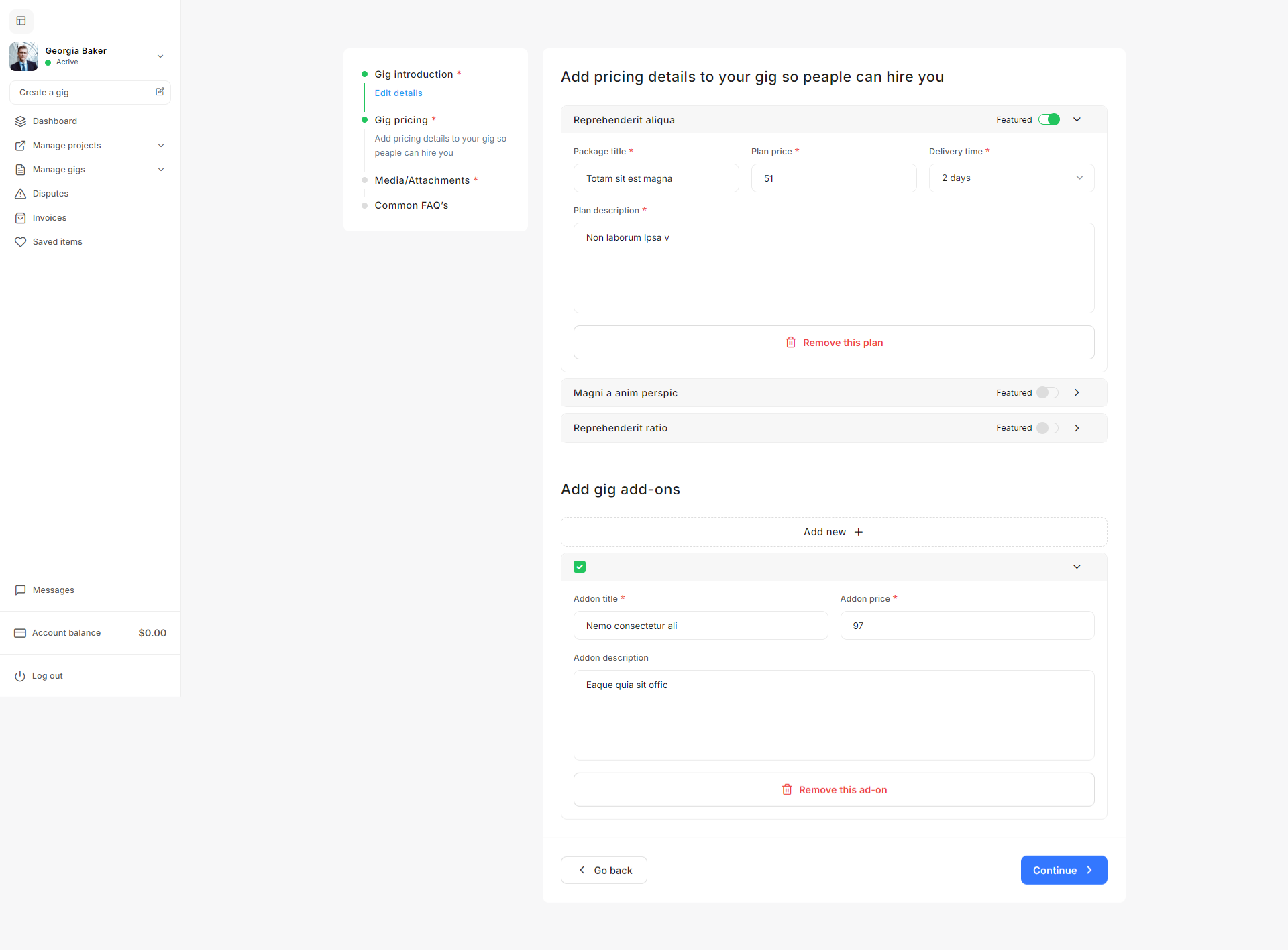
Task: Expand Georgia Baker profile menu
Action: (160, 56)
